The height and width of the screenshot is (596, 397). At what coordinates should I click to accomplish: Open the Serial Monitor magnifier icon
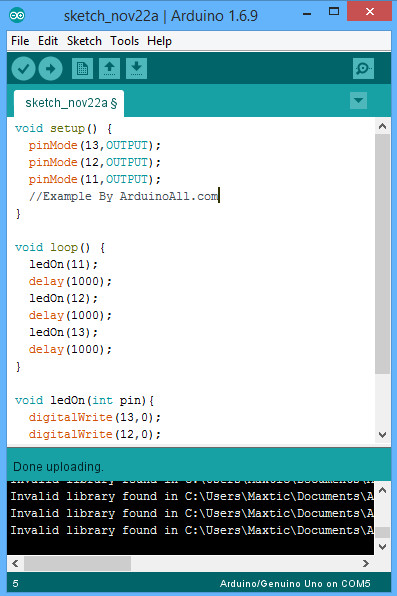(x=363, y=69)
